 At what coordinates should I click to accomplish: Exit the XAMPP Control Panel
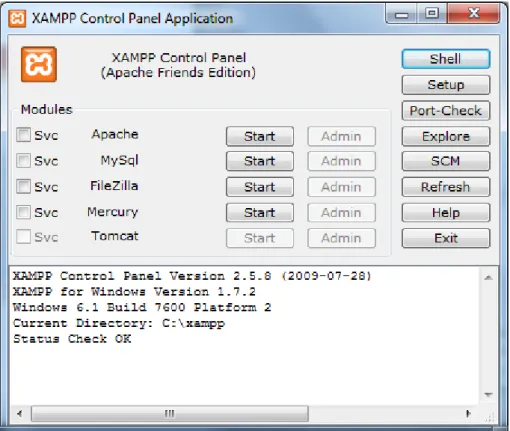[446, 238]
